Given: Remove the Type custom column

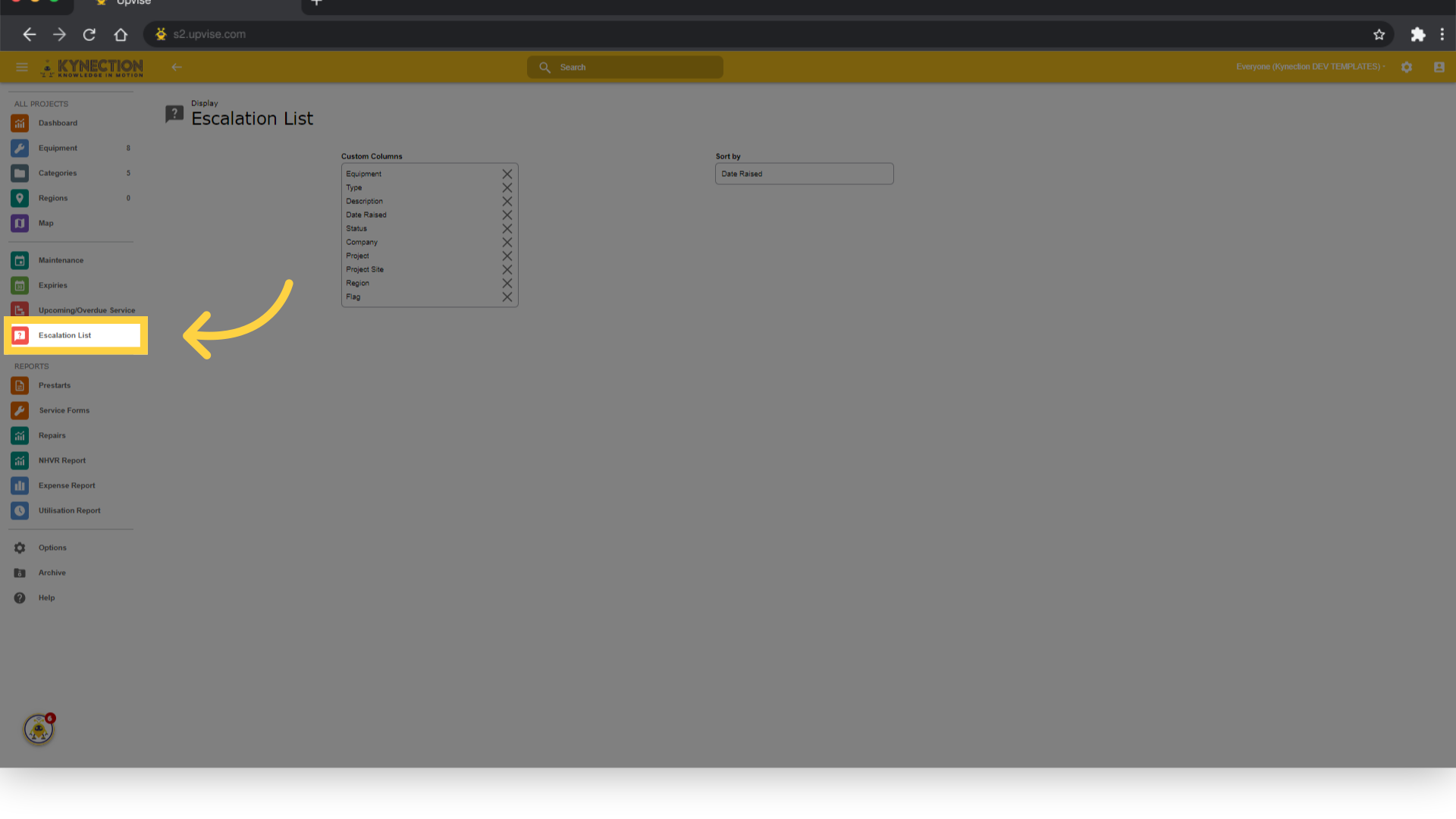Looking at the screenshot, I should pyautogui.click(x=507, y=187).
